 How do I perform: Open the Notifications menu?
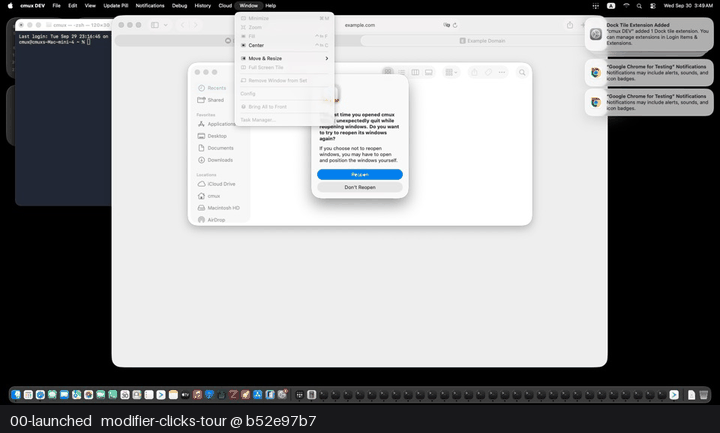[x=150, y=6]
